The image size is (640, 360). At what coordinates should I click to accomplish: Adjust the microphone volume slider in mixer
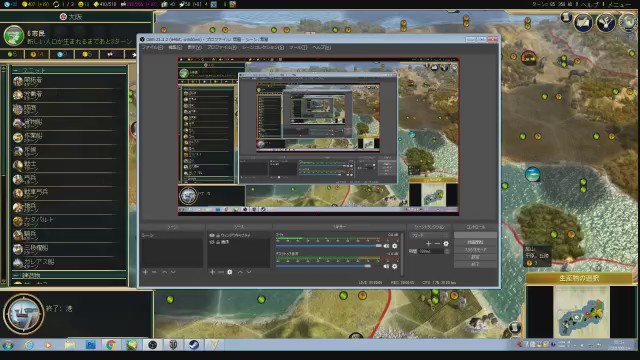pos(329,246)
